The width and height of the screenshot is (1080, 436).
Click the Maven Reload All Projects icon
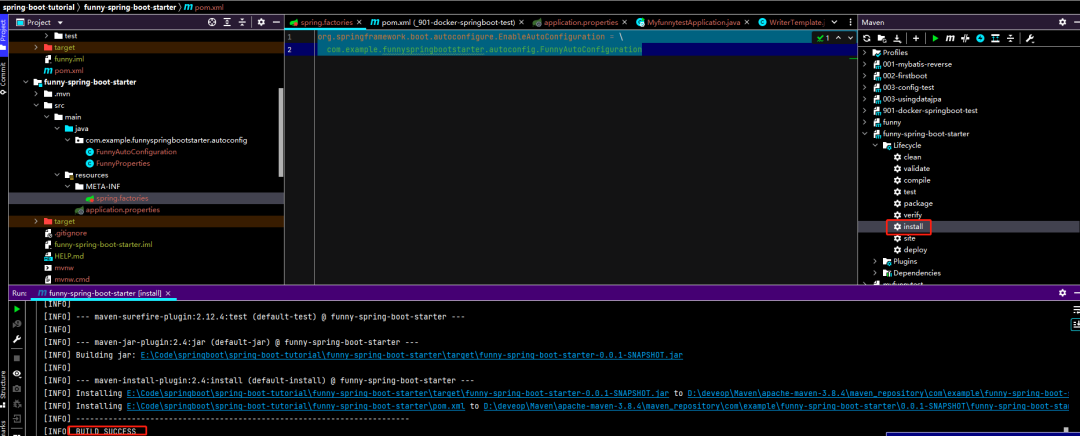tap(867, 38)
